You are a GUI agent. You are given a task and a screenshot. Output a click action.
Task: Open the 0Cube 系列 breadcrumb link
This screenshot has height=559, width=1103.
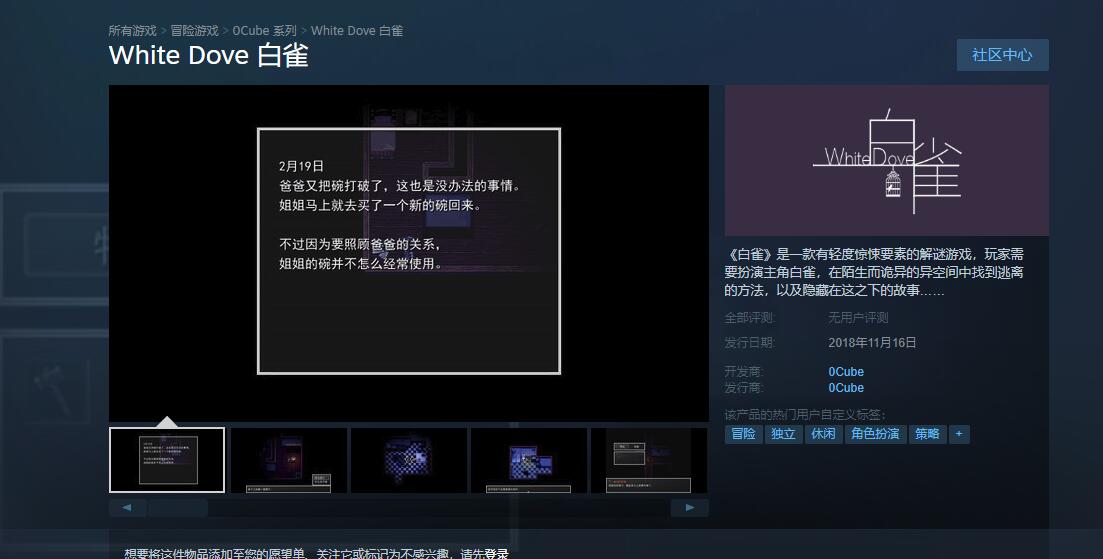pos(264,31)
